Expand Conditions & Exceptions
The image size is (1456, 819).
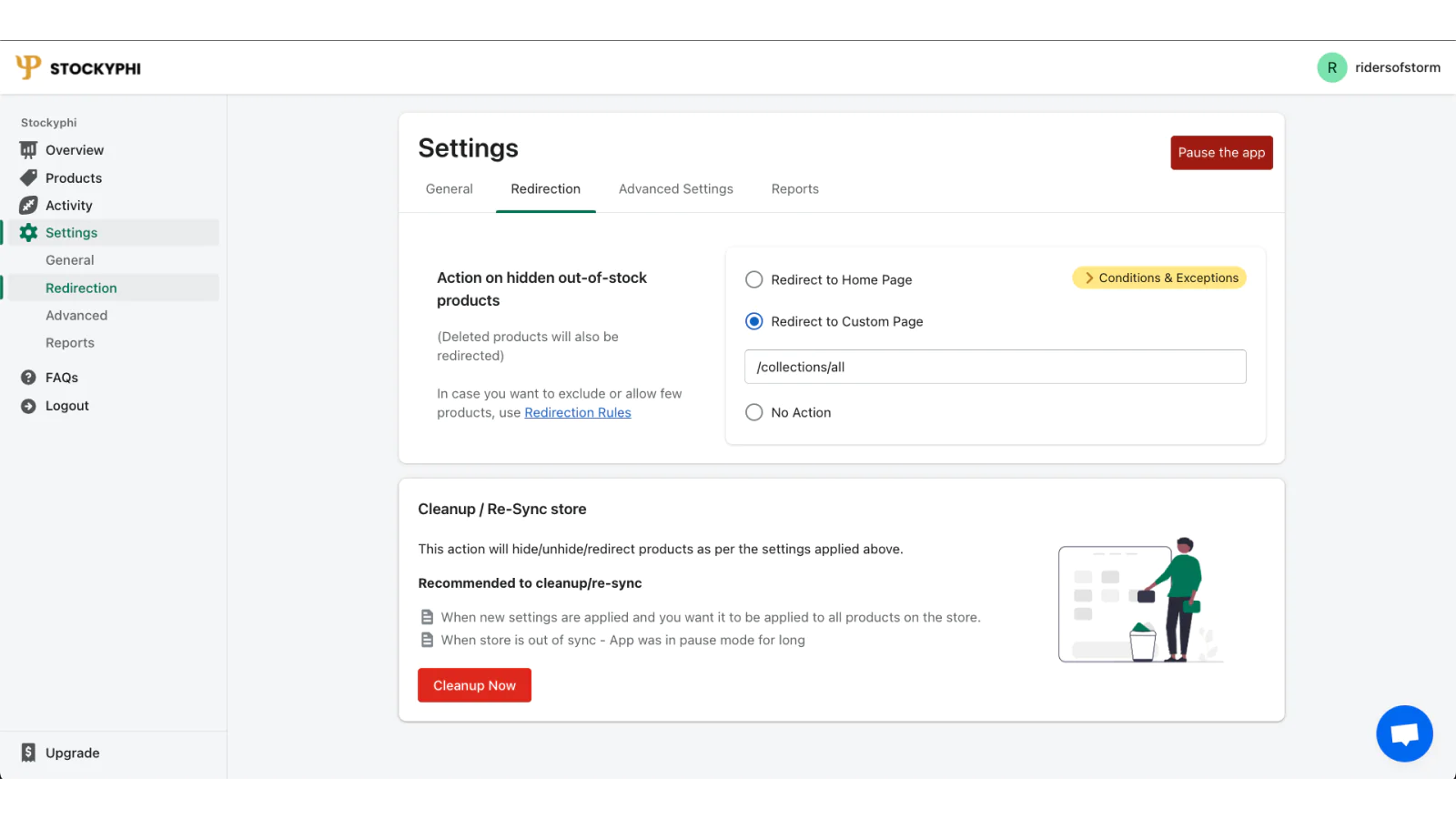click(1159, 278)
